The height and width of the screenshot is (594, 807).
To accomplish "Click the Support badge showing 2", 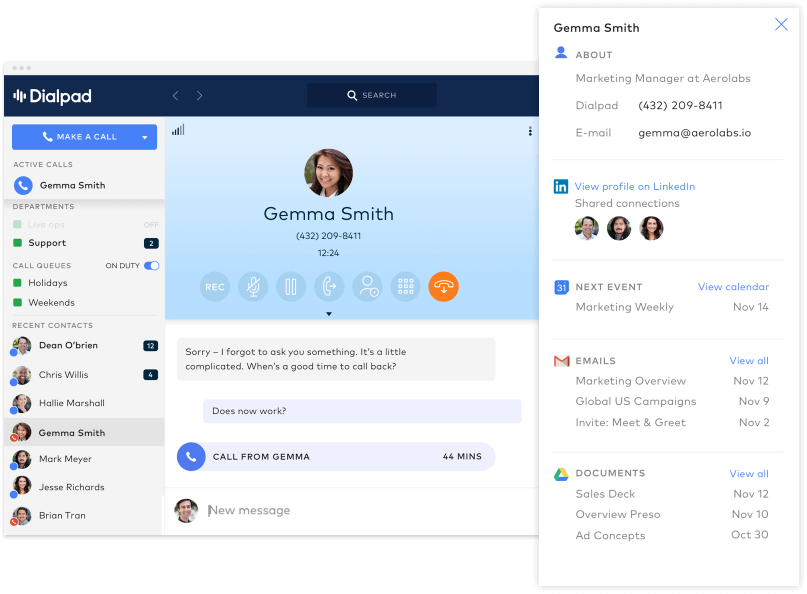I will click(151, 243).
